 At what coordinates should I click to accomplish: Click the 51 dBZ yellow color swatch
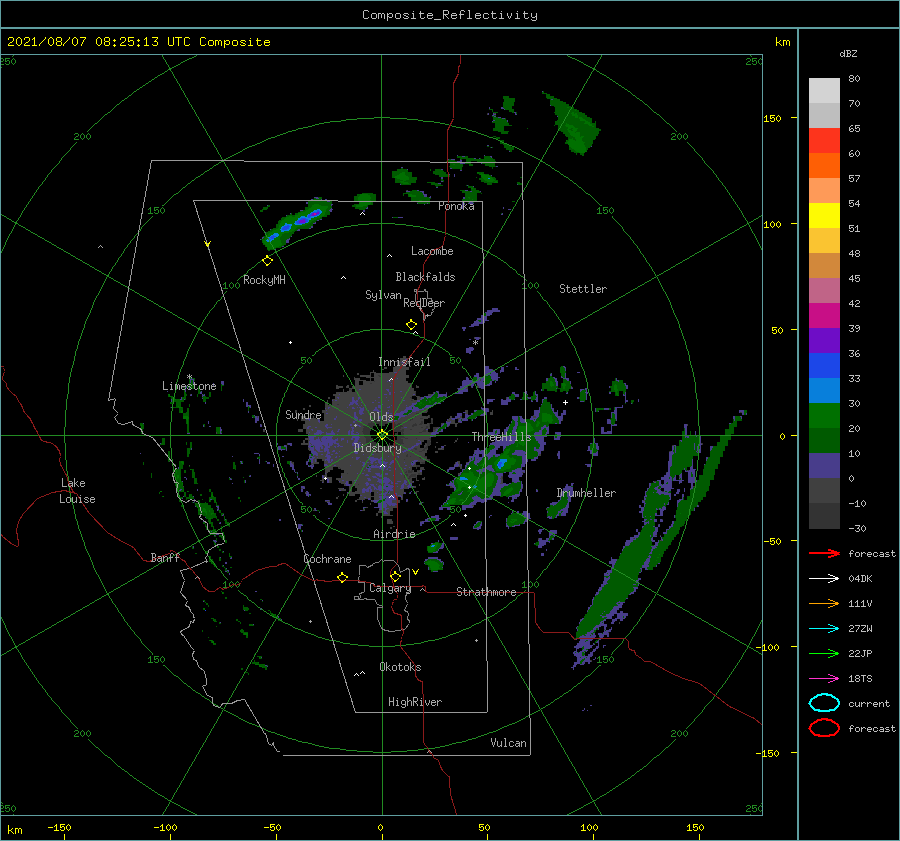(824, 215)
